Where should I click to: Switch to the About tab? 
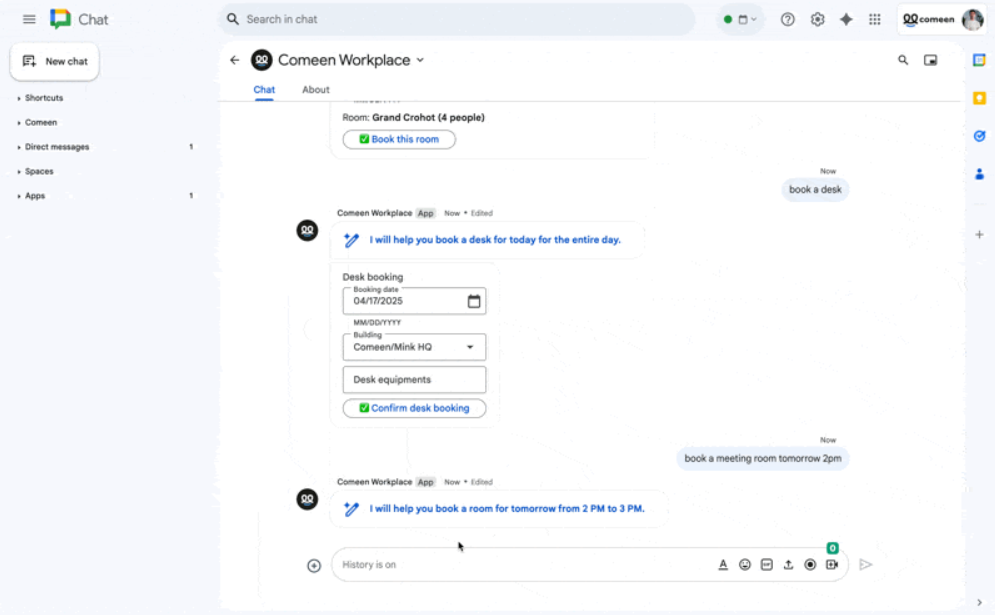[x=315, y=89]
